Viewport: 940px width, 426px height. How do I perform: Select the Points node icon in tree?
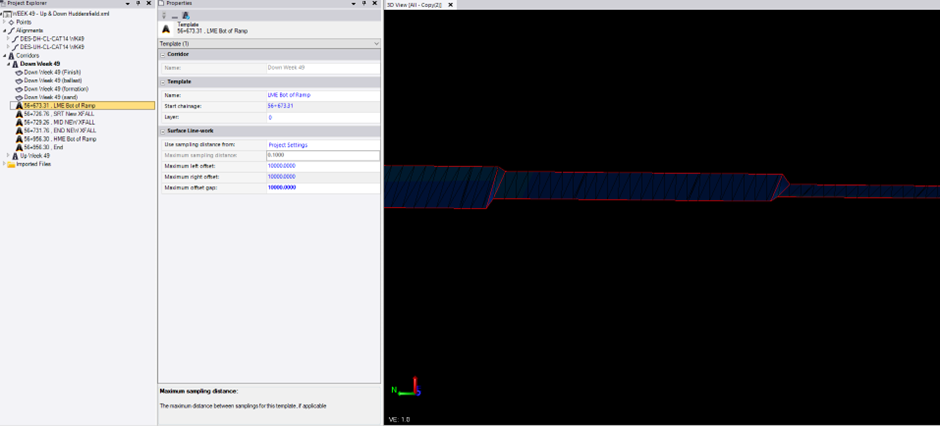[12, 22]
